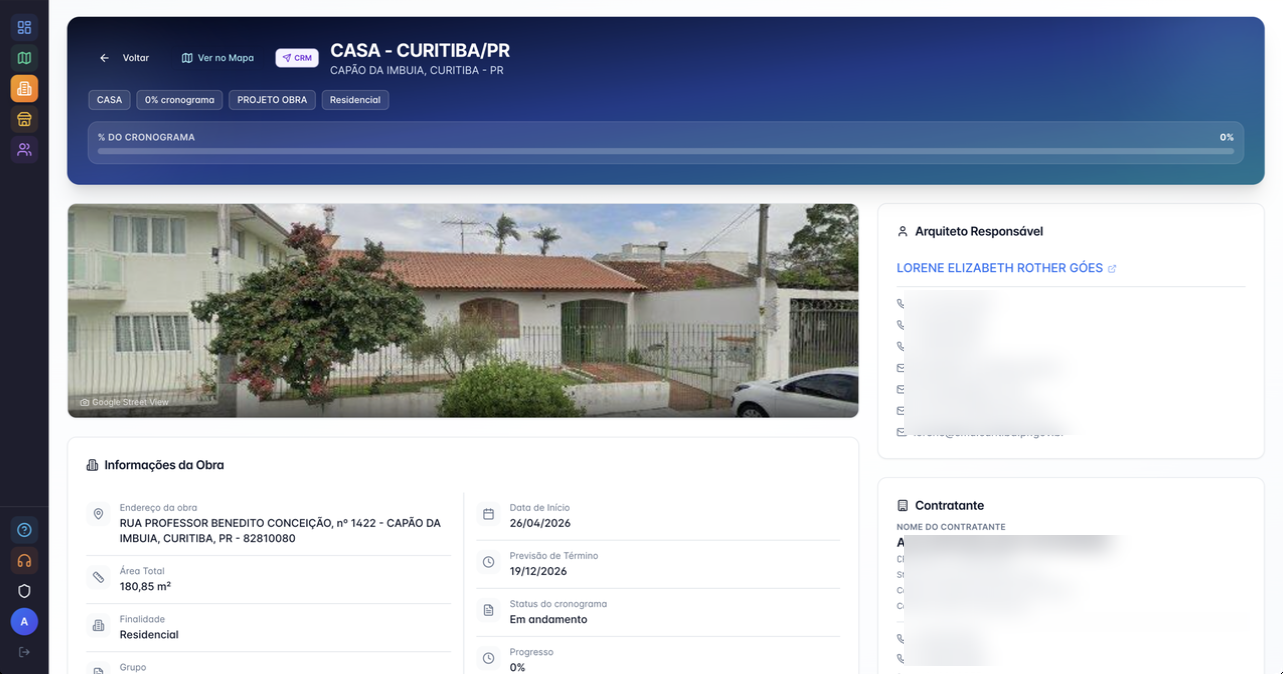Screen dimensions: 1283x674
Task: Click the "NOME DO CONTRATANTE" label
Action: click(x=951, y=527)
